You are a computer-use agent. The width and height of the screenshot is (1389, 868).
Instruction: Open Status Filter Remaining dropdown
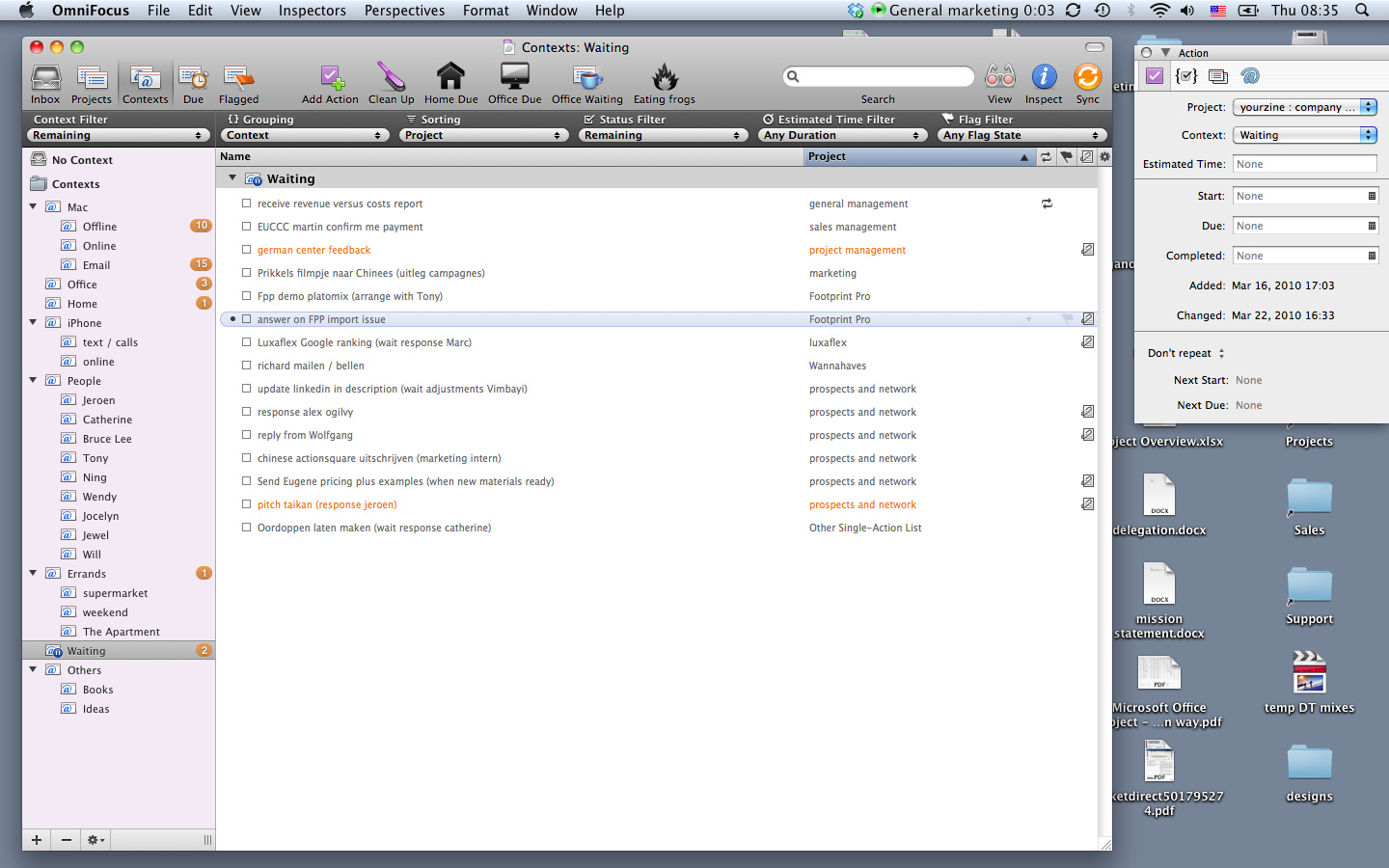coord(663,136)
